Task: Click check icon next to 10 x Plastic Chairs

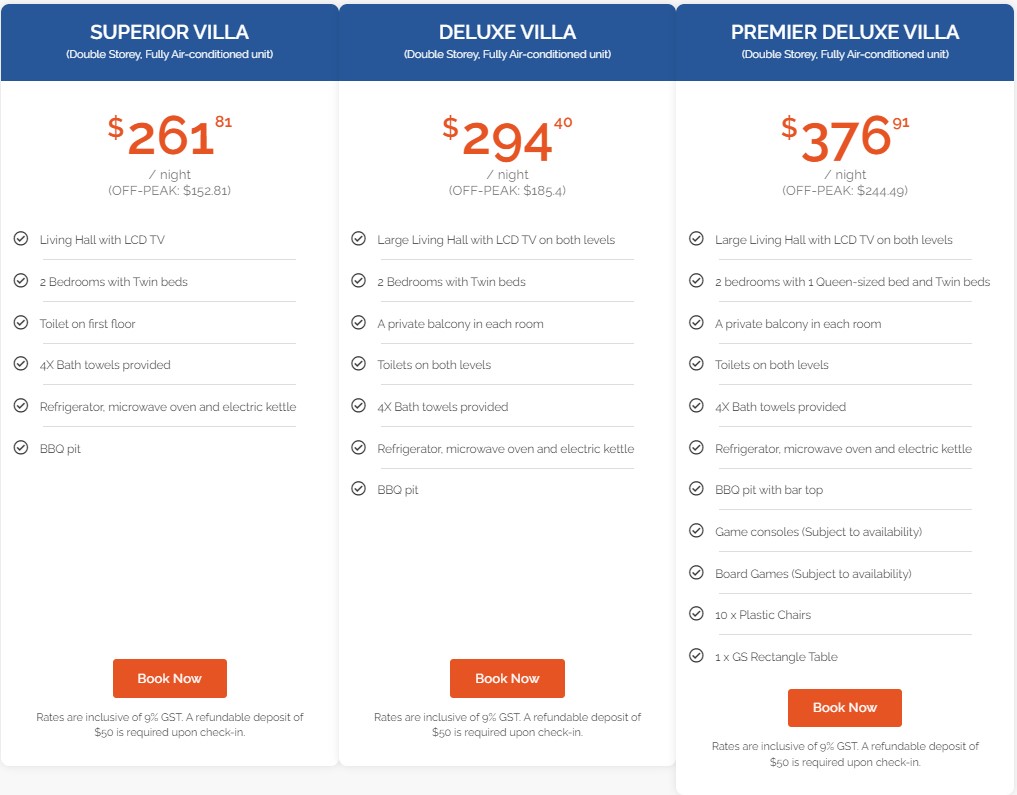Action: [x=696, y=614]
